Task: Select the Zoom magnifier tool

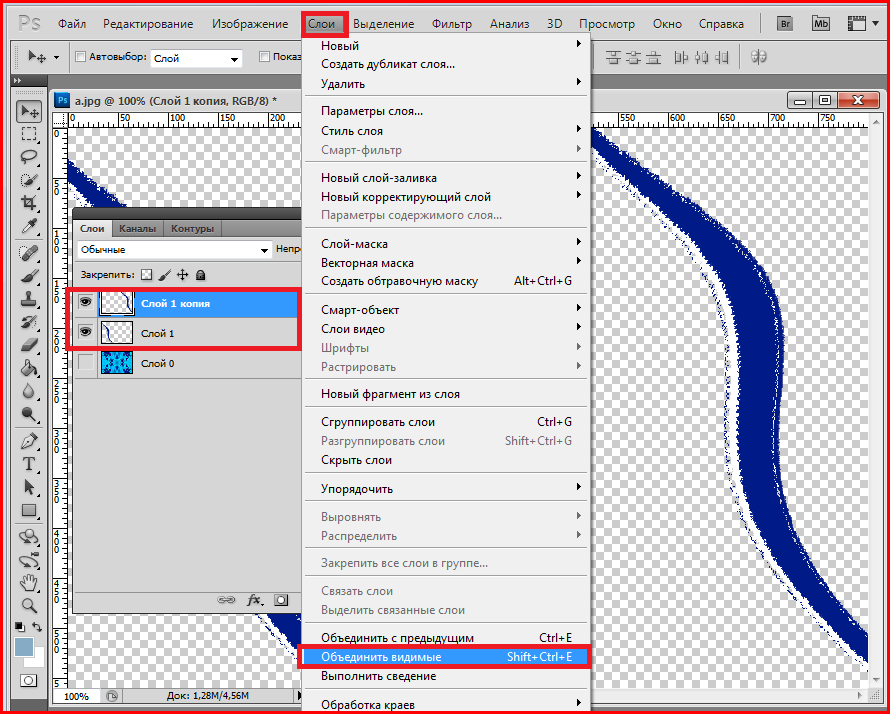Action: point(29,605)
